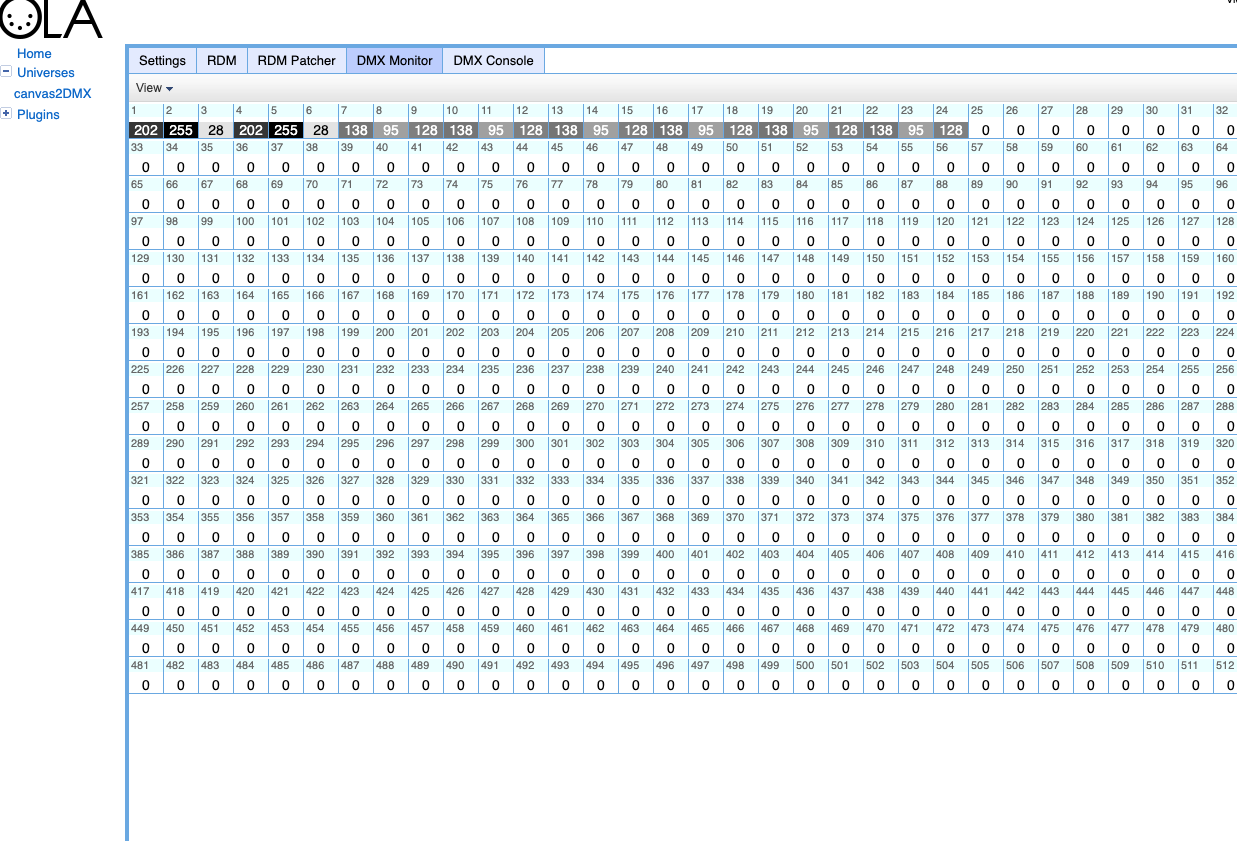Click channel 22 value 138
The image size is (1237, 841).
881,130
